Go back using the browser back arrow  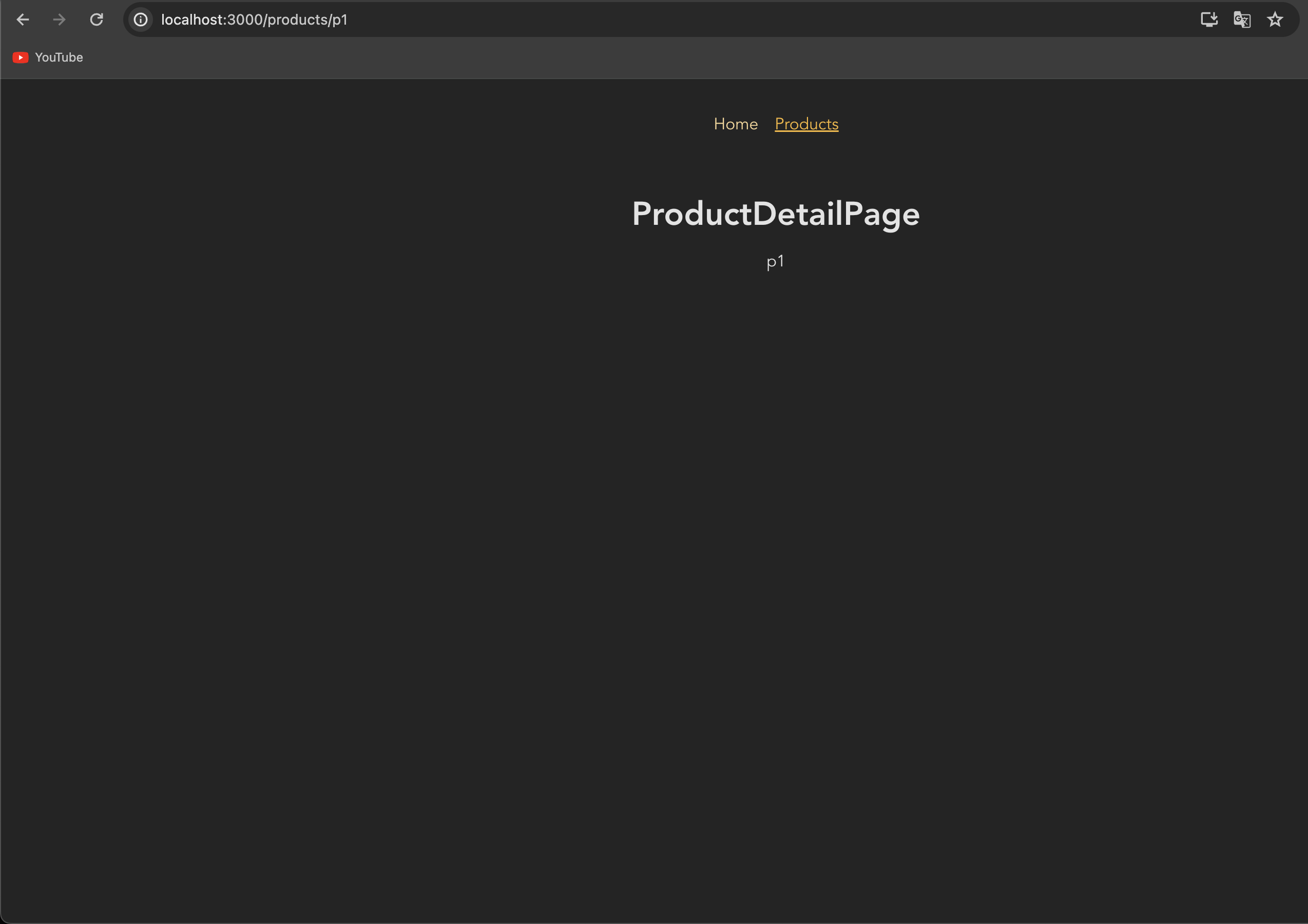[23, 20]
